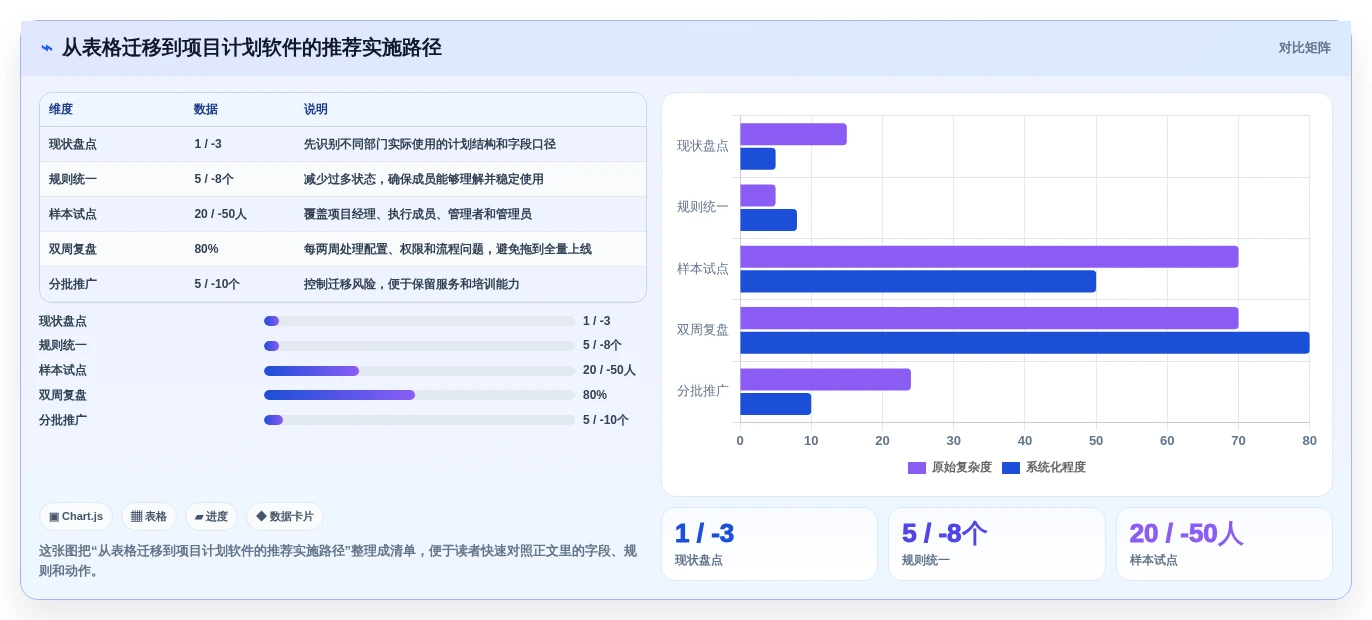The image size is (1372, 620).
Task: Click the page title 从表格迁移到项目计划软件的推荐实施路径
Action: pyautogui.click(x=252, y=48)
